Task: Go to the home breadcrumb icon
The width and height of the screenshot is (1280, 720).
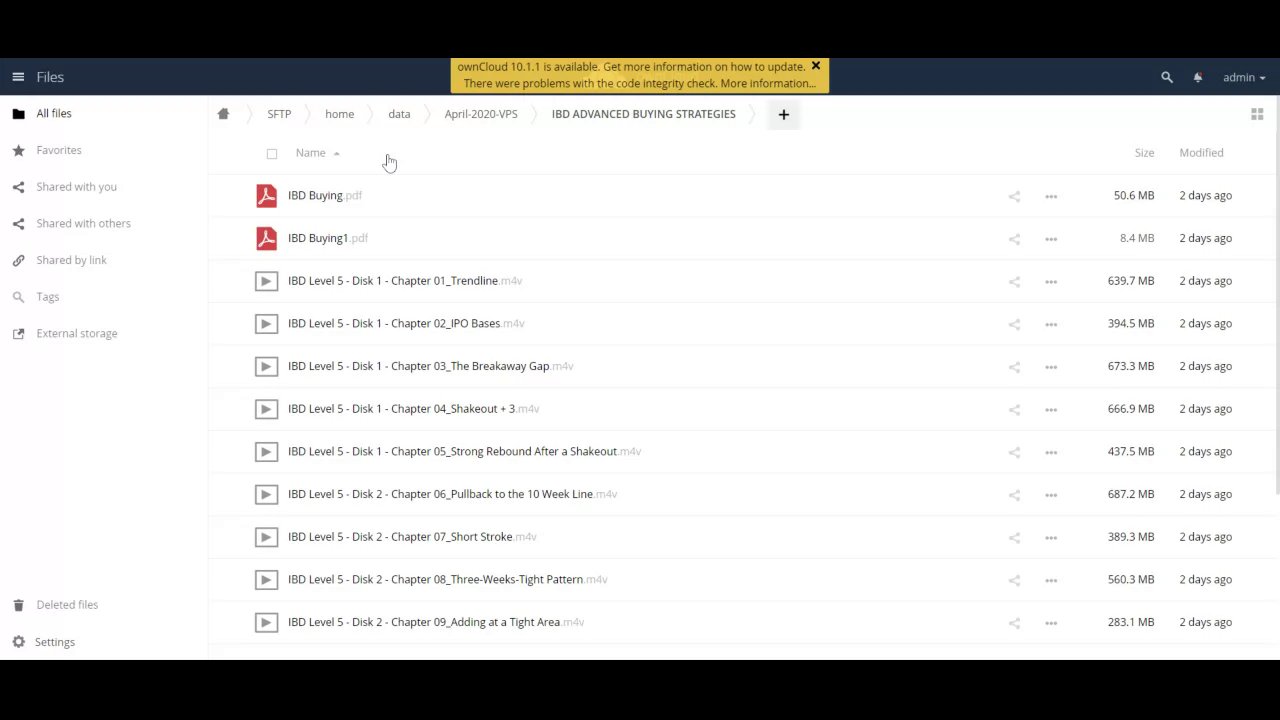Action: (223, 114)
